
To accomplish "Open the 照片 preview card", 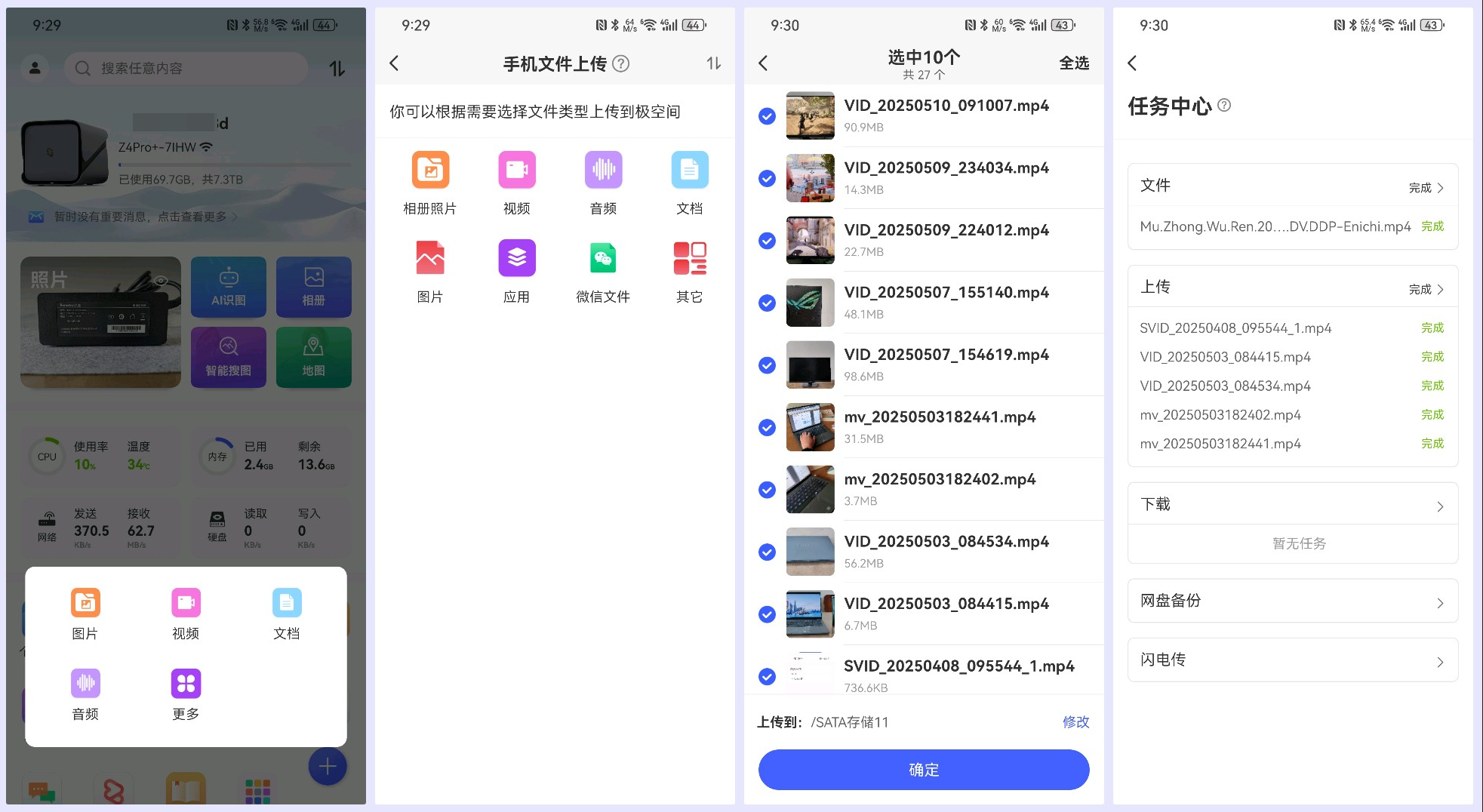I will point(100,322).
